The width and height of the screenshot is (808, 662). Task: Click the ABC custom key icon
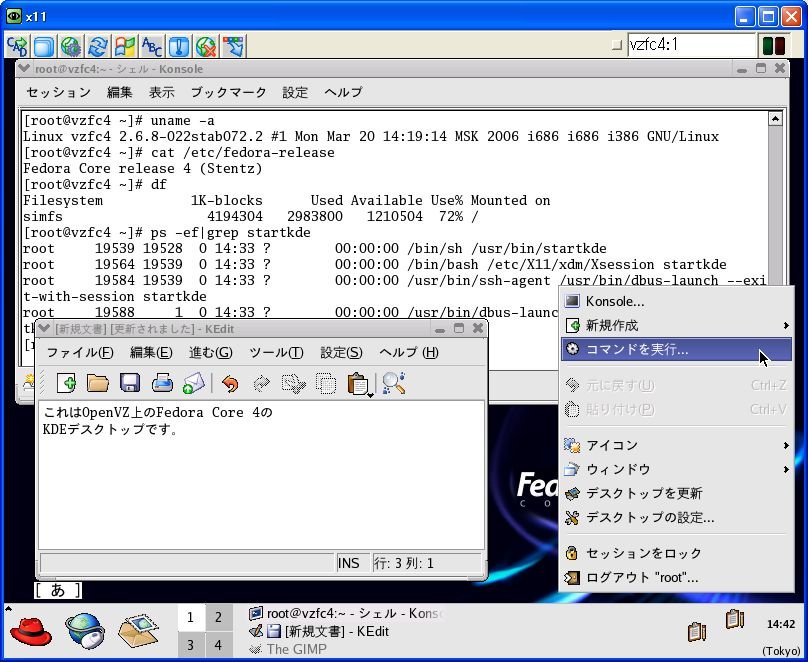click(x=152, y=46)
